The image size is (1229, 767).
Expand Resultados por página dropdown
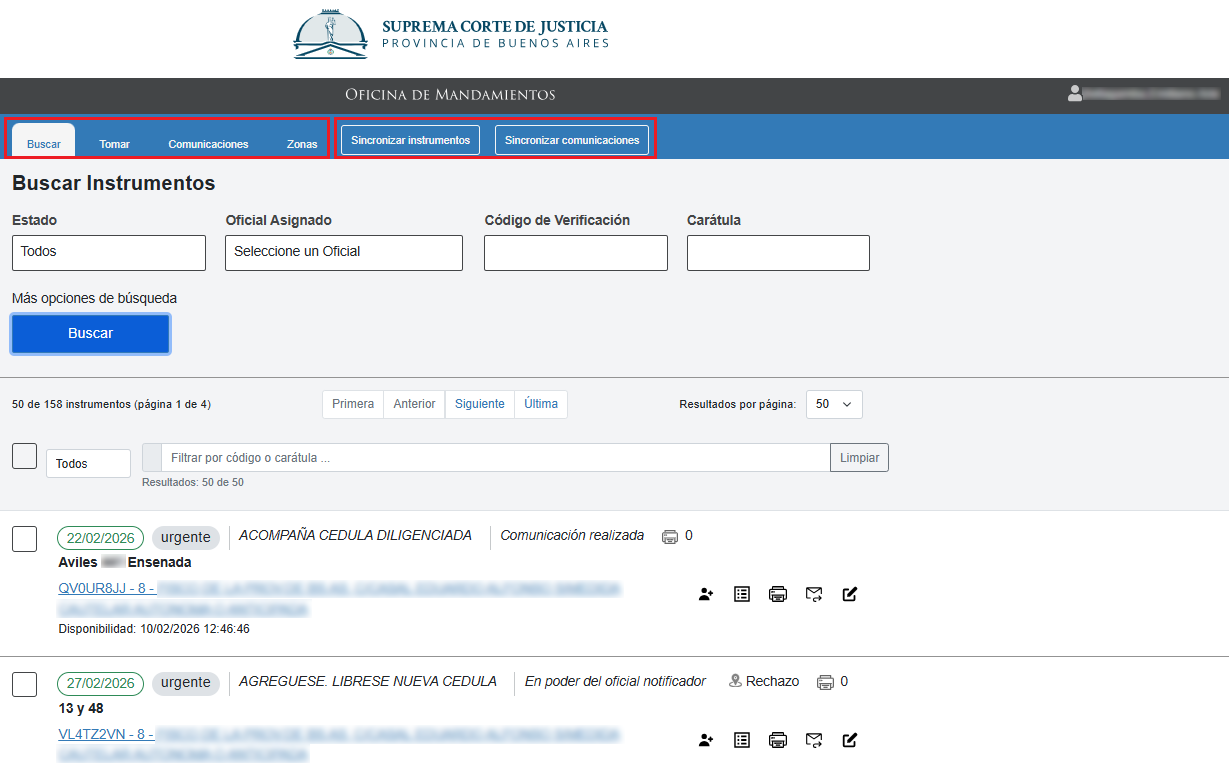833,404
